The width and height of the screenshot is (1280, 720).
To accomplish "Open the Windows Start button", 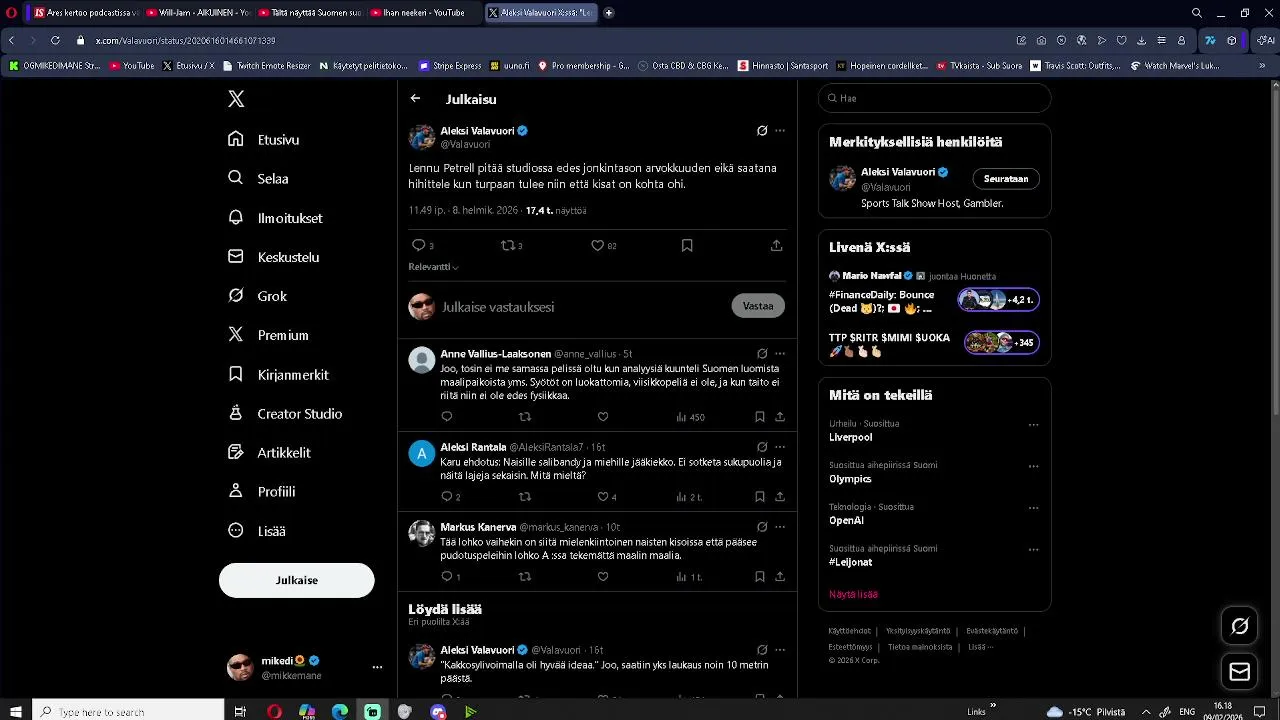I will [16, 712].
